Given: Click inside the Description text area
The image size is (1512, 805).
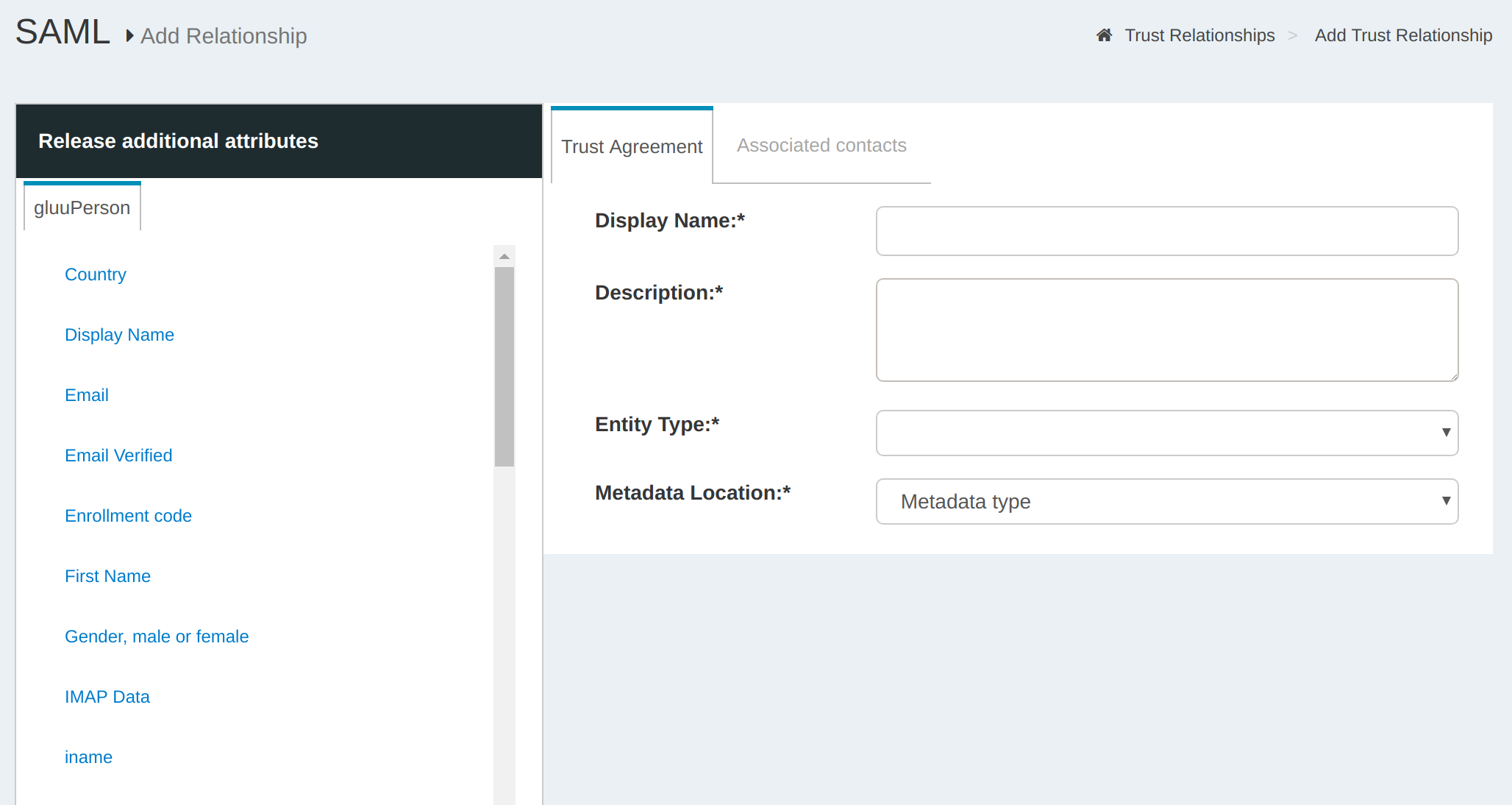Looking at the screenshot, I should 1166,330.
